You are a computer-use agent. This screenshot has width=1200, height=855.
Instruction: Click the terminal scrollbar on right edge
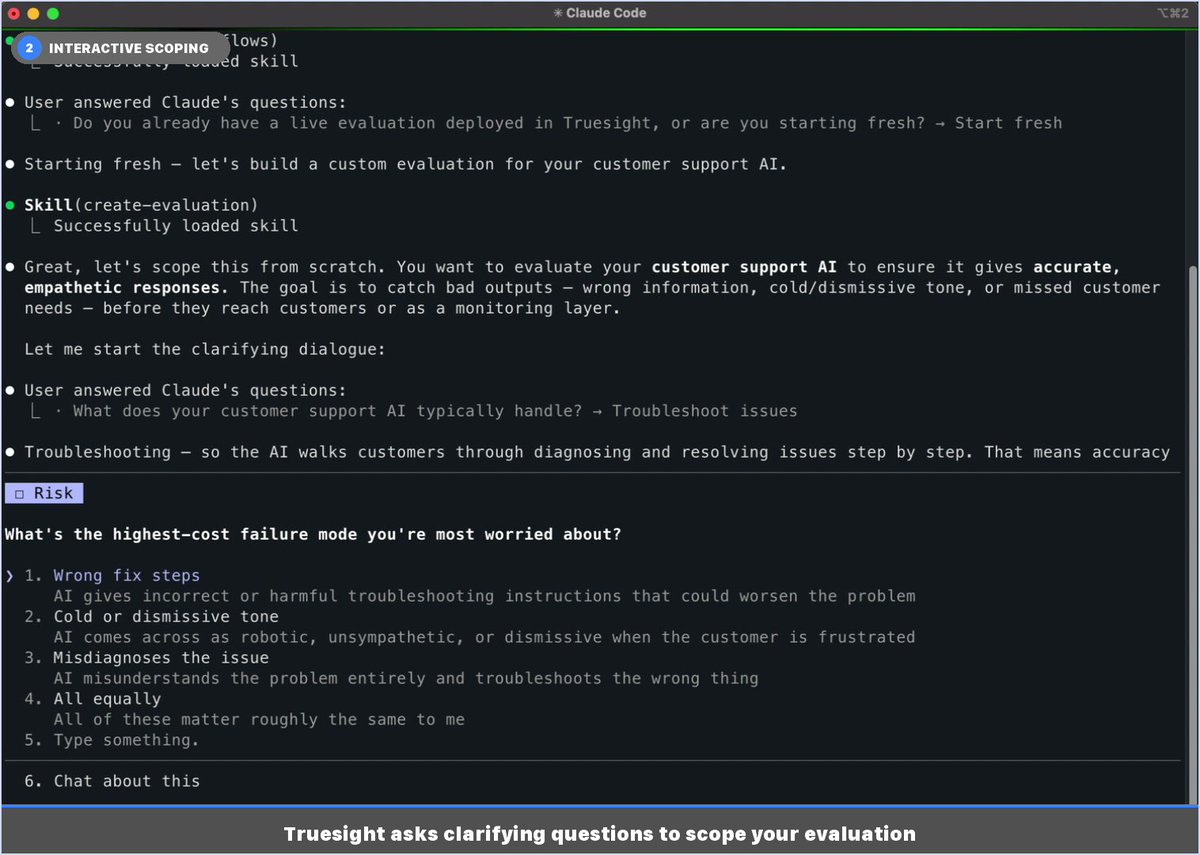(1194, 400)
